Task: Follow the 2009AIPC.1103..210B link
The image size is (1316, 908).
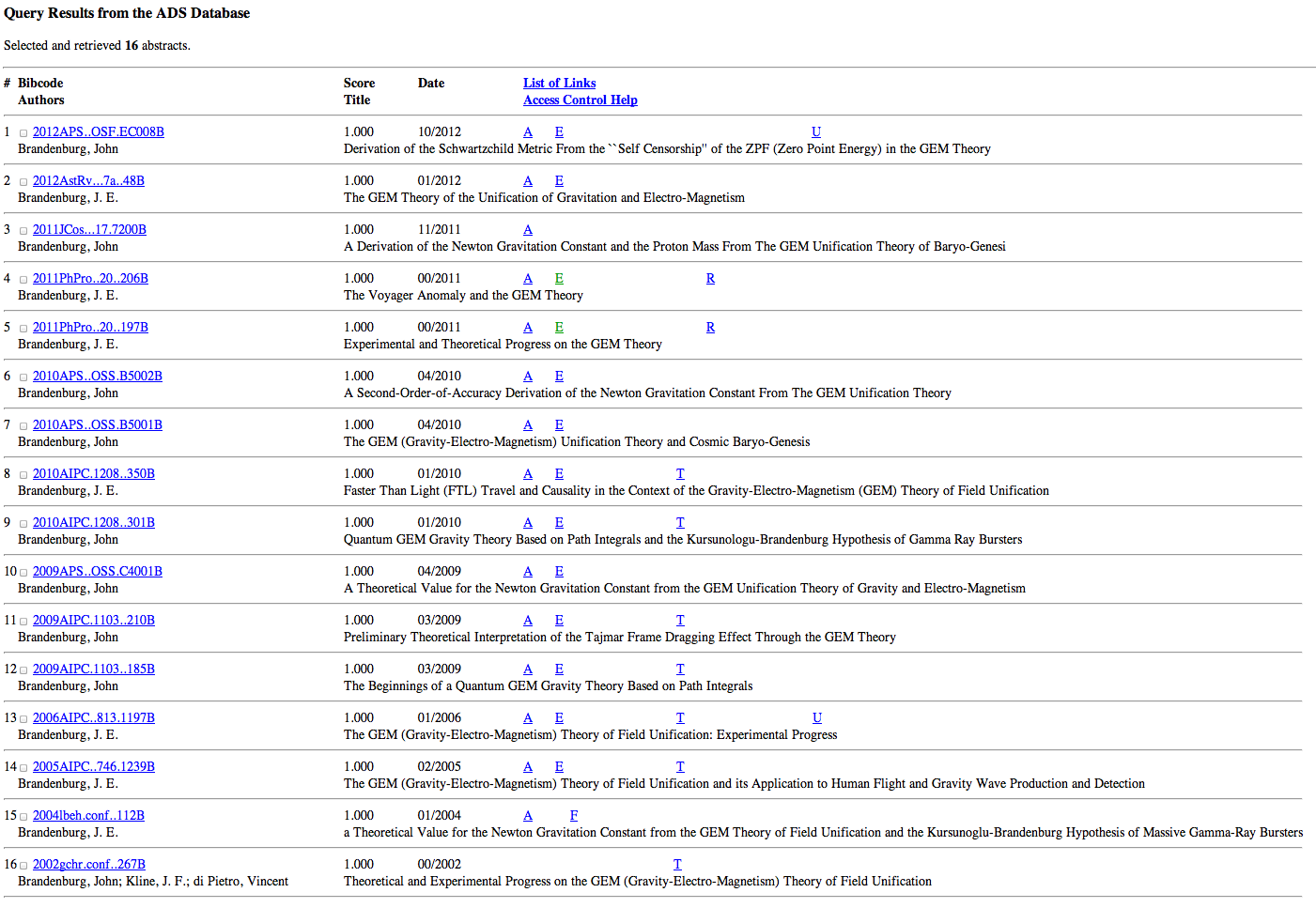Action: [94, 620]
